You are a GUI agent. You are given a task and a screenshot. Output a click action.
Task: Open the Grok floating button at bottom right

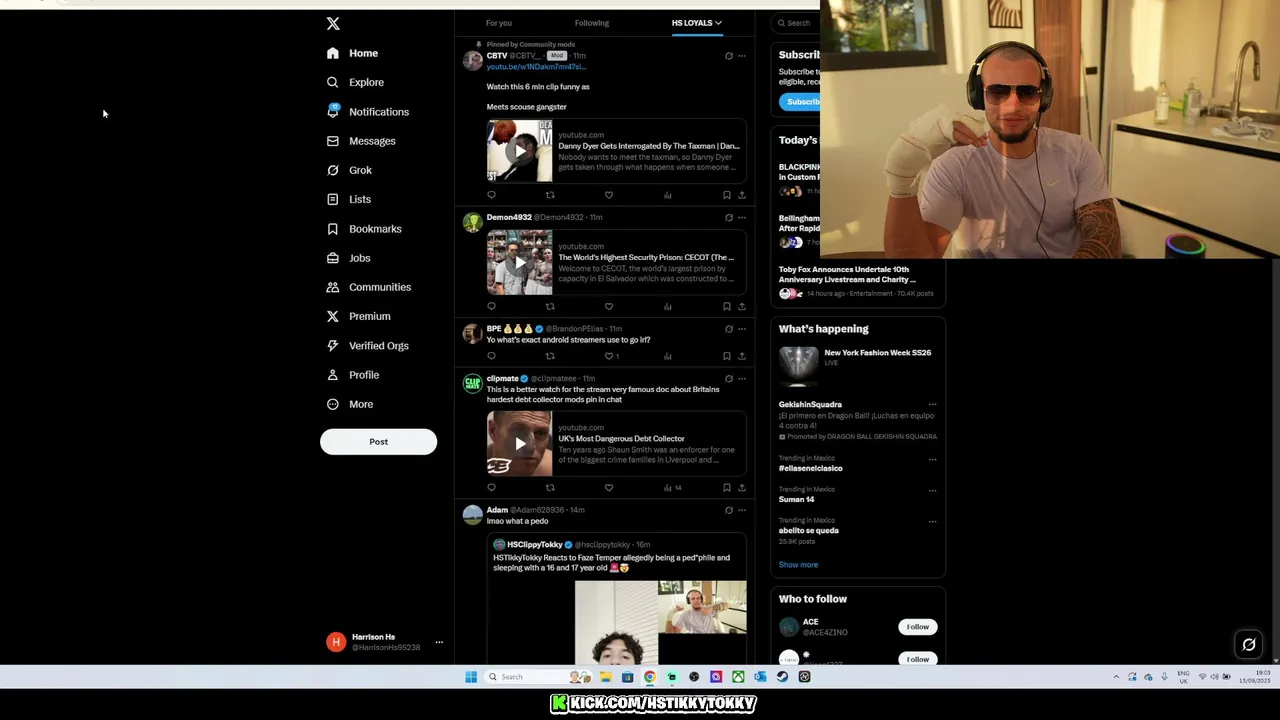click(x=1249, y=645)
